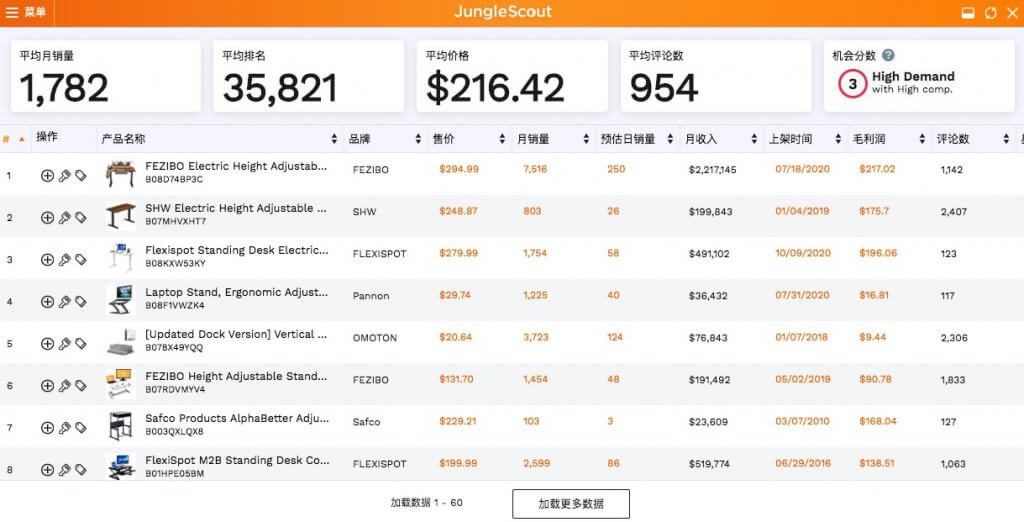Click the pin icon for FEZIBO Height Adjustable Stand row
Viewport: 1024px width, 522px height.
coord(64,385)
